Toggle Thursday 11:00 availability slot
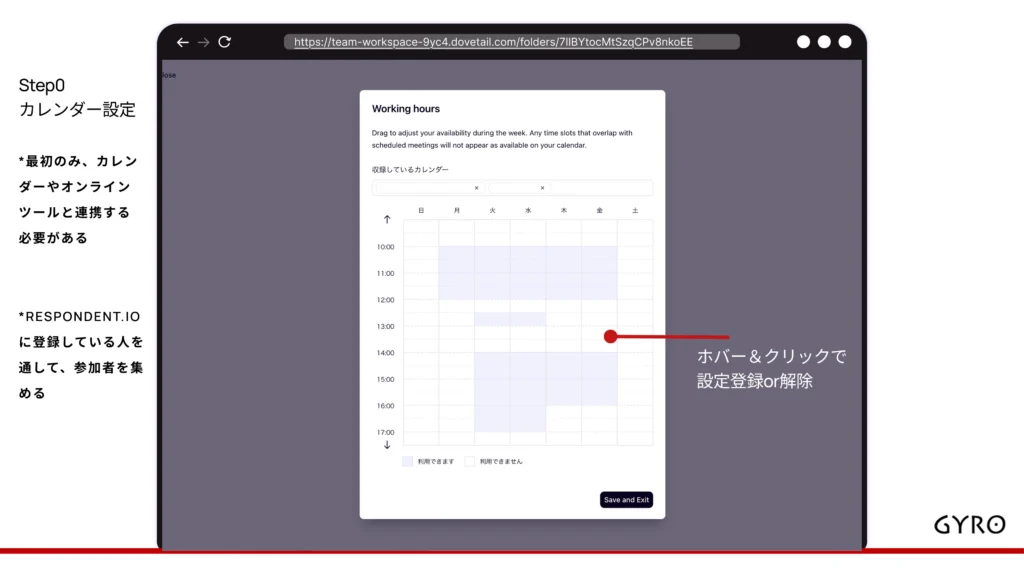 point(563,279)
